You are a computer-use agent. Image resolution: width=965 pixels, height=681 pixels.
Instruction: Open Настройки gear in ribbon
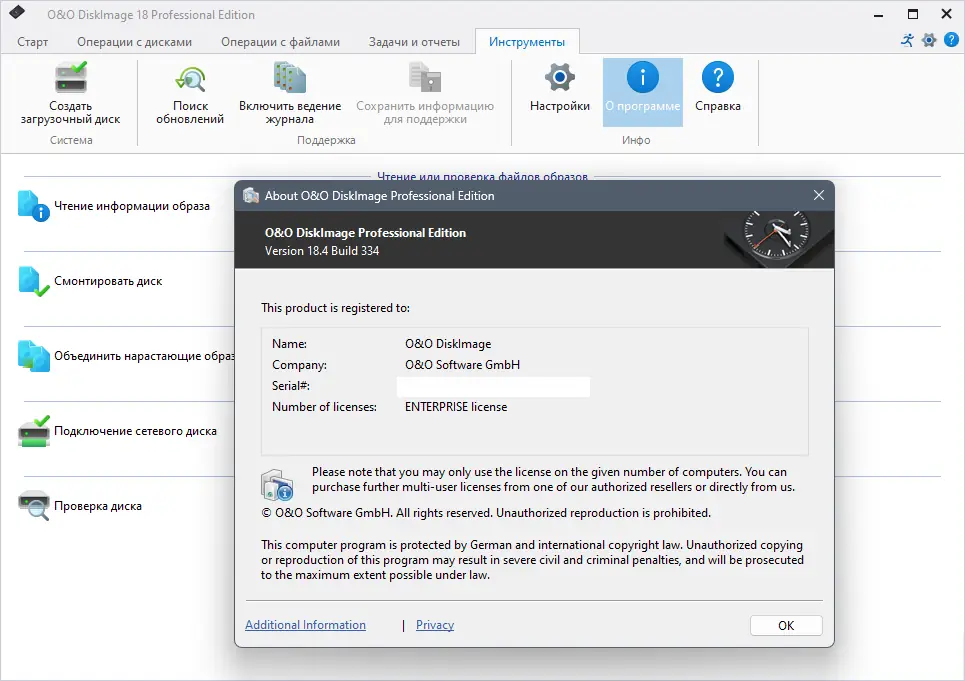[559, 78]
